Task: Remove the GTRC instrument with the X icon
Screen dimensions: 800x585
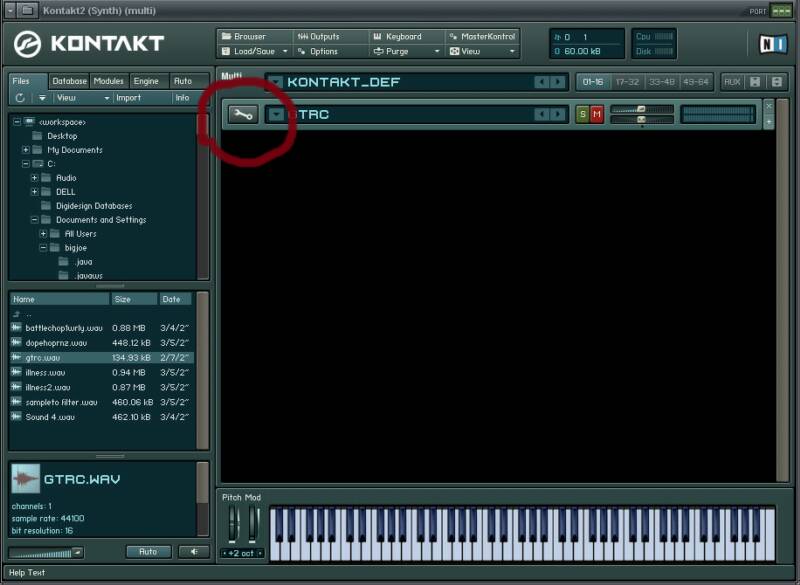Action: 769,106
